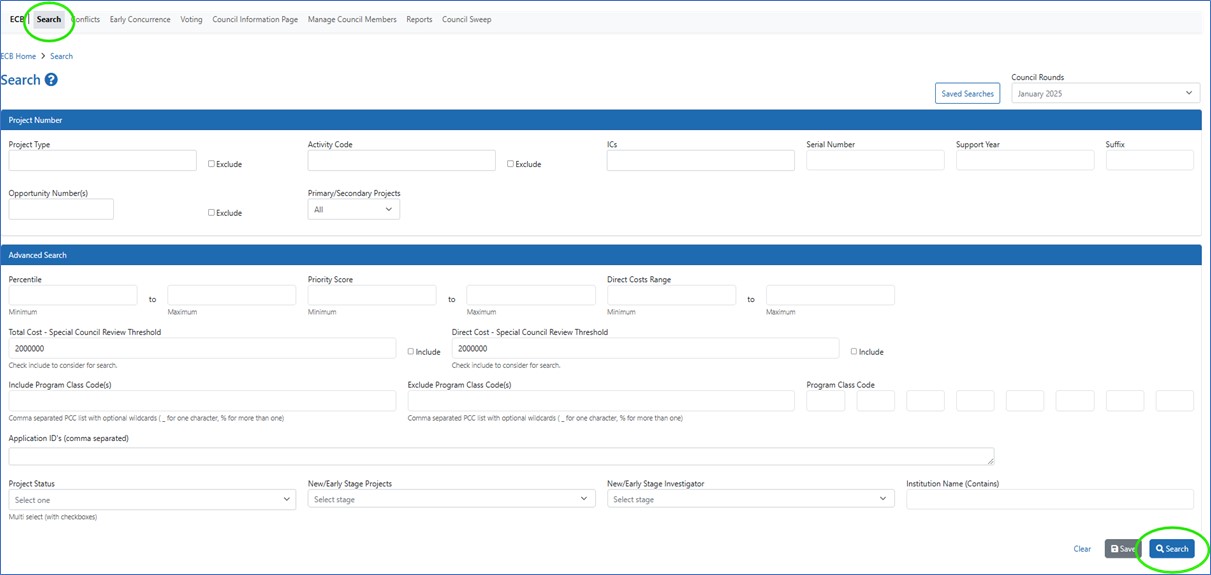
Task: Edit Total Cost Special Council Review Threshold
Action: tap(202, 348)
